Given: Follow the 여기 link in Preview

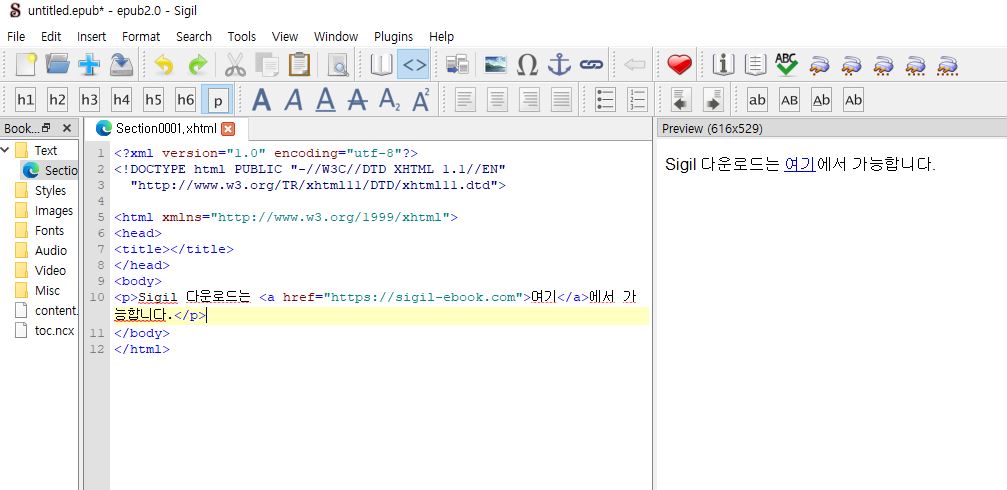Looking at the screenshot, I should tap(800, 164).
